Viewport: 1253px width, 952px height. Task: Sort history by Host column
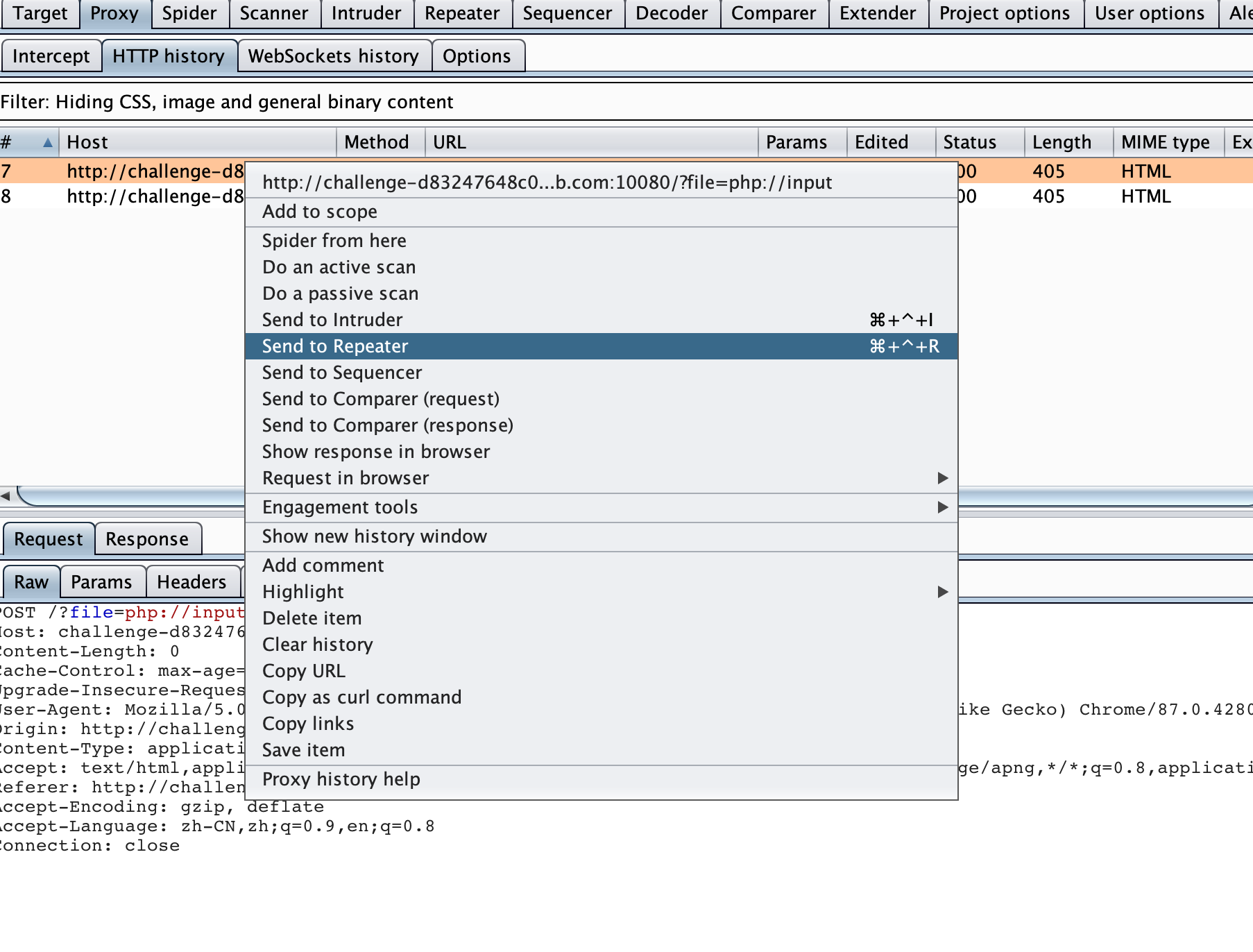(x=198, y=142)
